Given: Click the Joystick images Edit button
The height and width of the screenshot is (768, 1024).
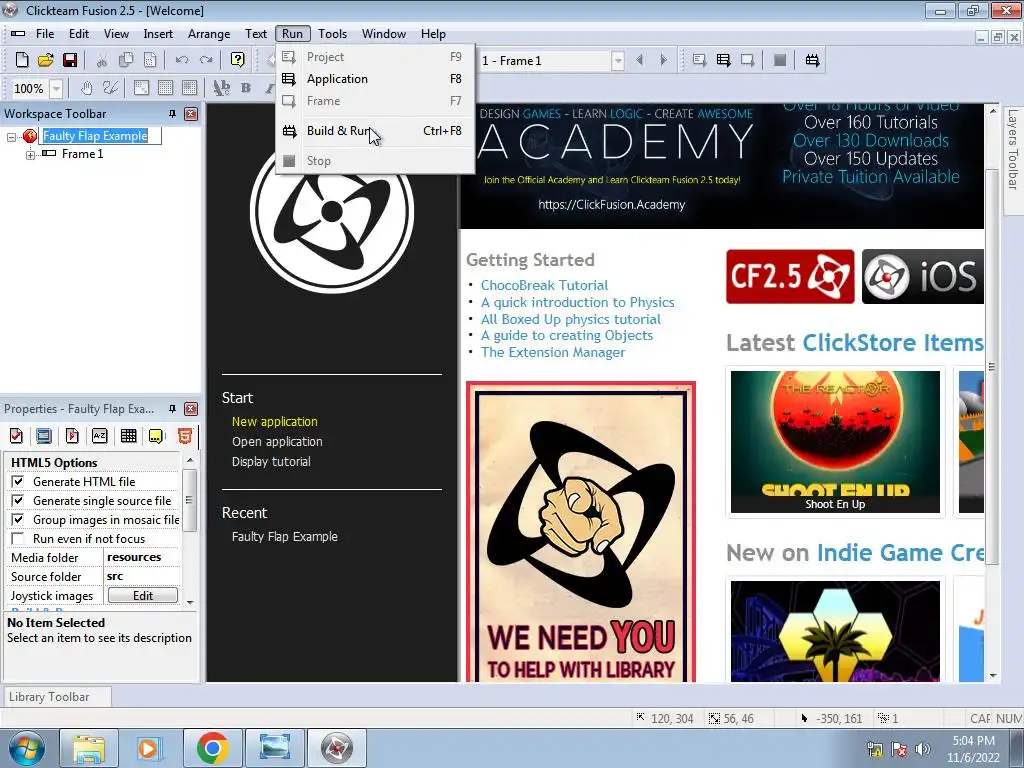Looking at the screenshot, I should pos(143,596).
